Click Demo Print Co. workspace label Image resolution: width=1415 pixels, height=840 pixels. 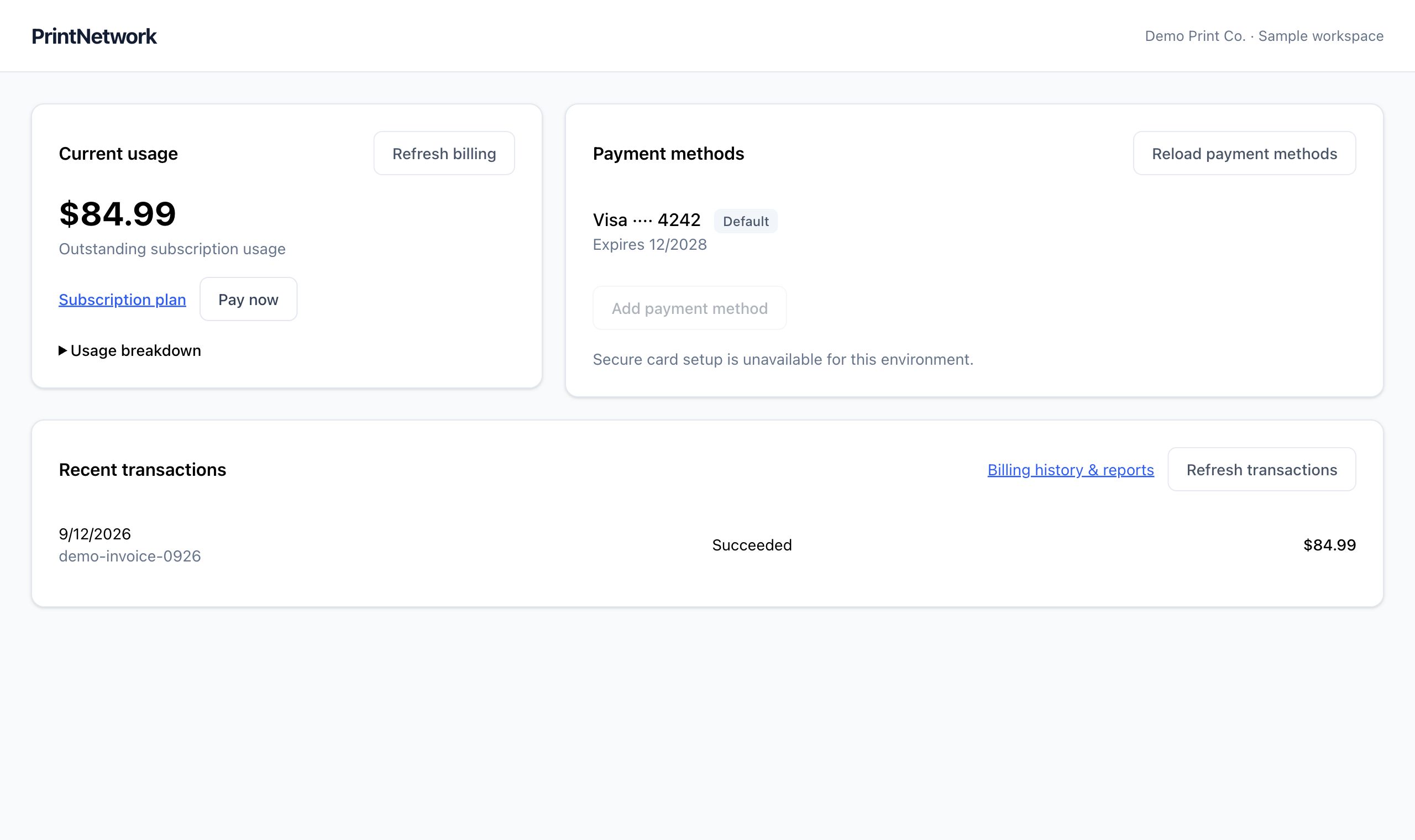[x=1264, y=36]
